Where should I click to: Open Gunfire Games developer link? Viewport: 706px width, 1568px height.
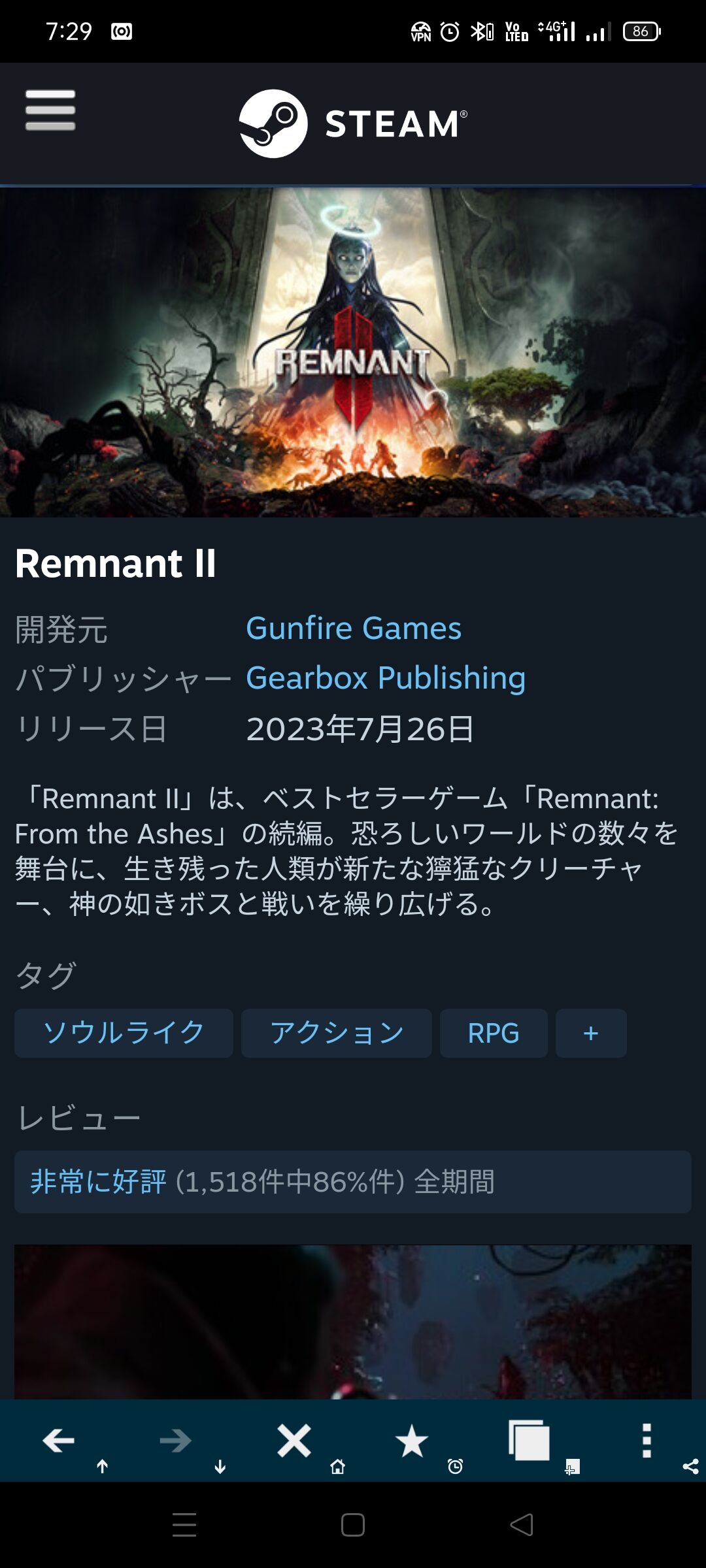point(354,628)
